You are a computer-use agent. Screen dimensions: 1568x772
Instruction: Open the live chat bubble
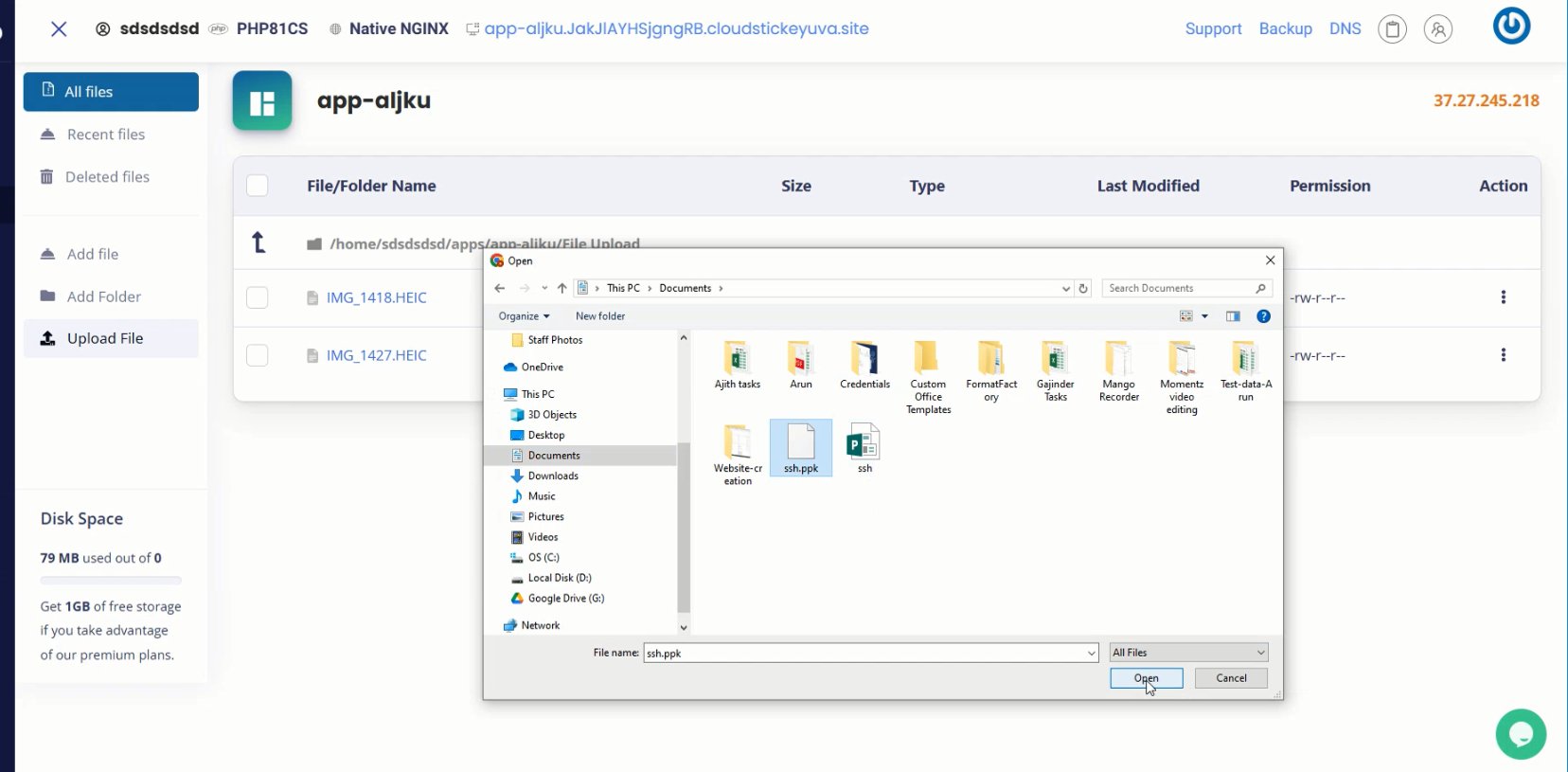point(1521,734)
